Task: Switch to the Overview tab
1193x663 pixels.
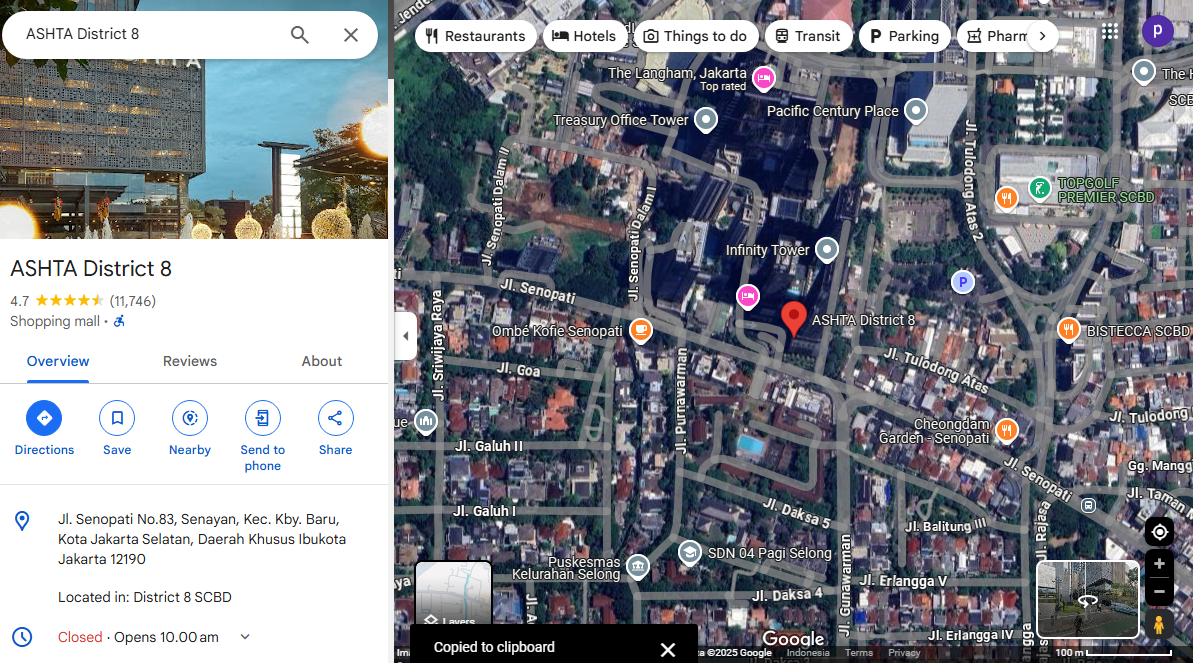Action: [58, 362]
